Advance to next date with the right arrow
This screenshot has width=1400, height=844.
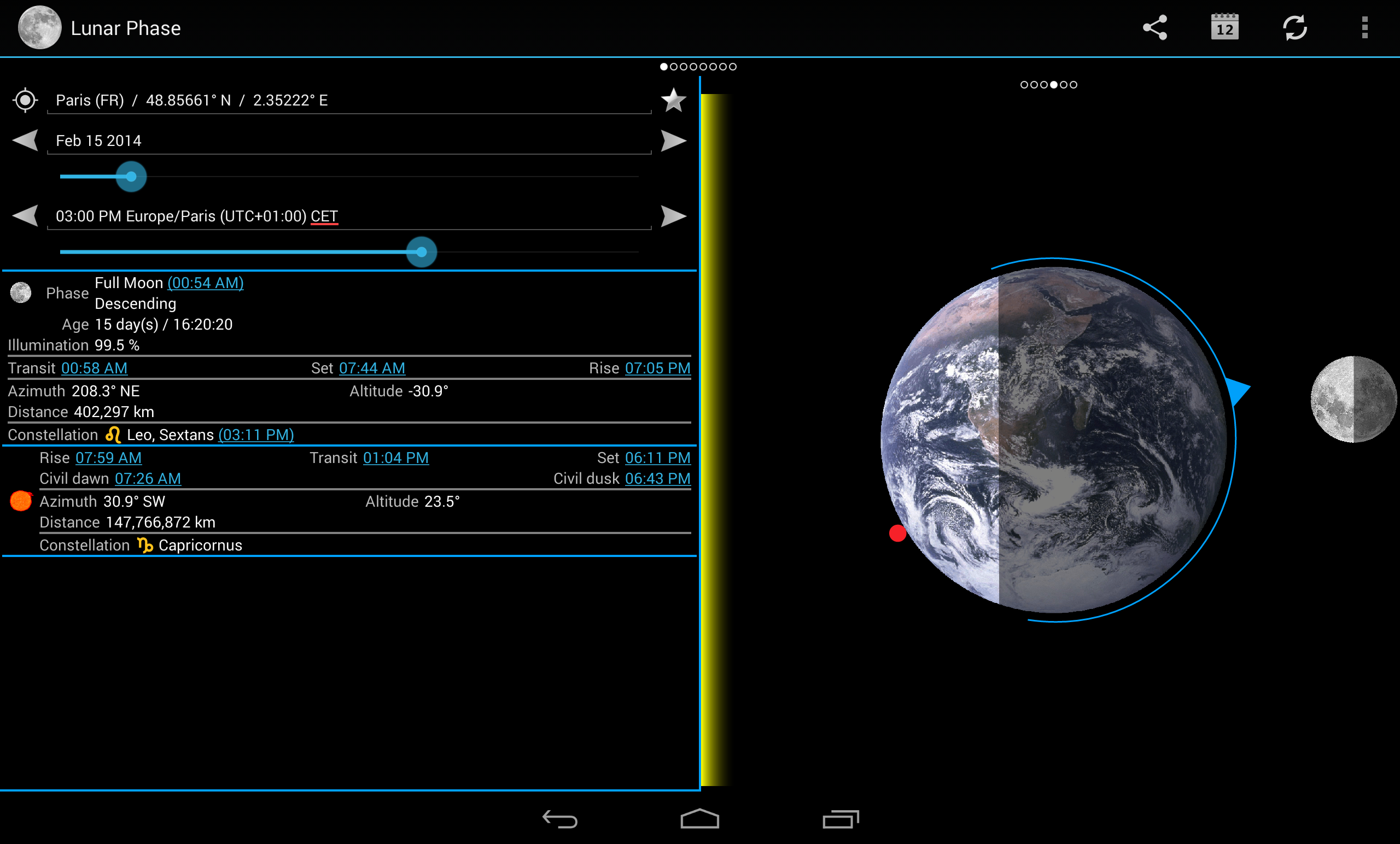[673, 140]
